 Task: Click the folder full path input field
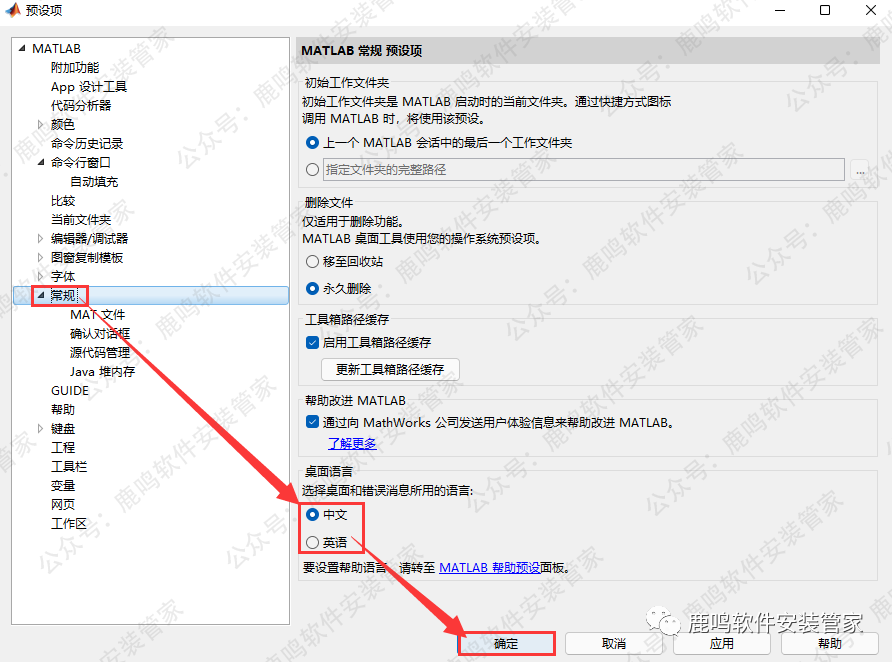(584, 169)
